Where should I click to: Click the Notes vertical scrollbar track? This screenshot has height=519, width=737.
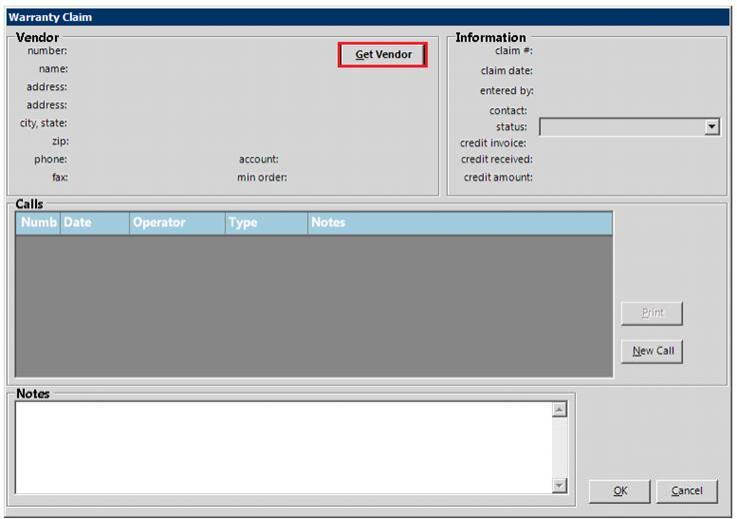click(559, 447)
